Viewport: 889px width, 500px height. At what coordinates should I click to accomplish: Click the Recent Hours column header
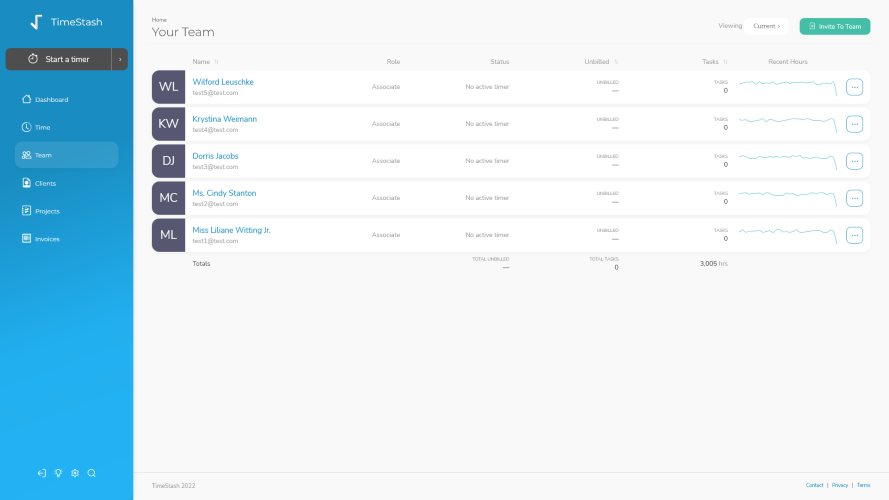click(x=788, y=62)
